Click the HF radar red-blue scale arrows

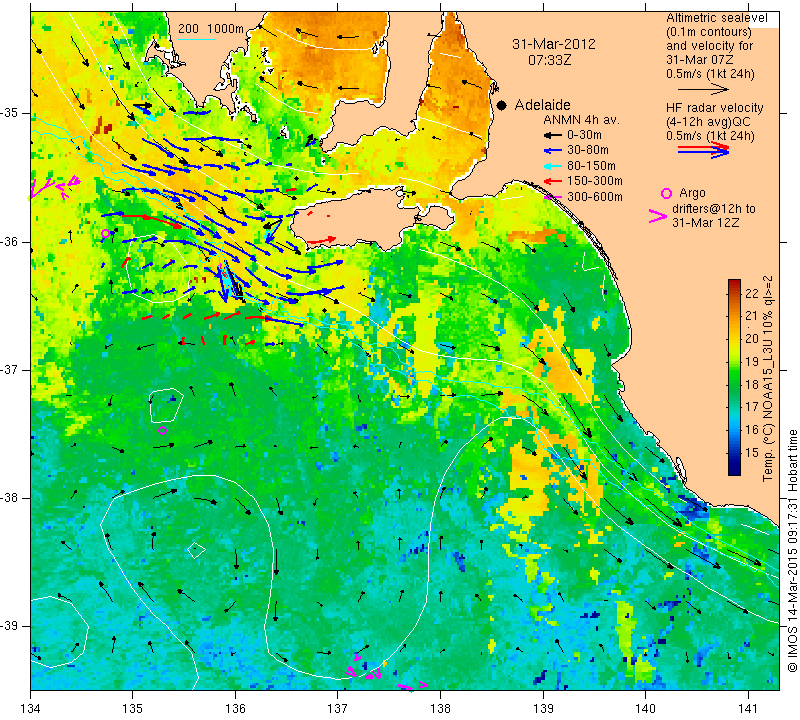[x=704, y=150]
